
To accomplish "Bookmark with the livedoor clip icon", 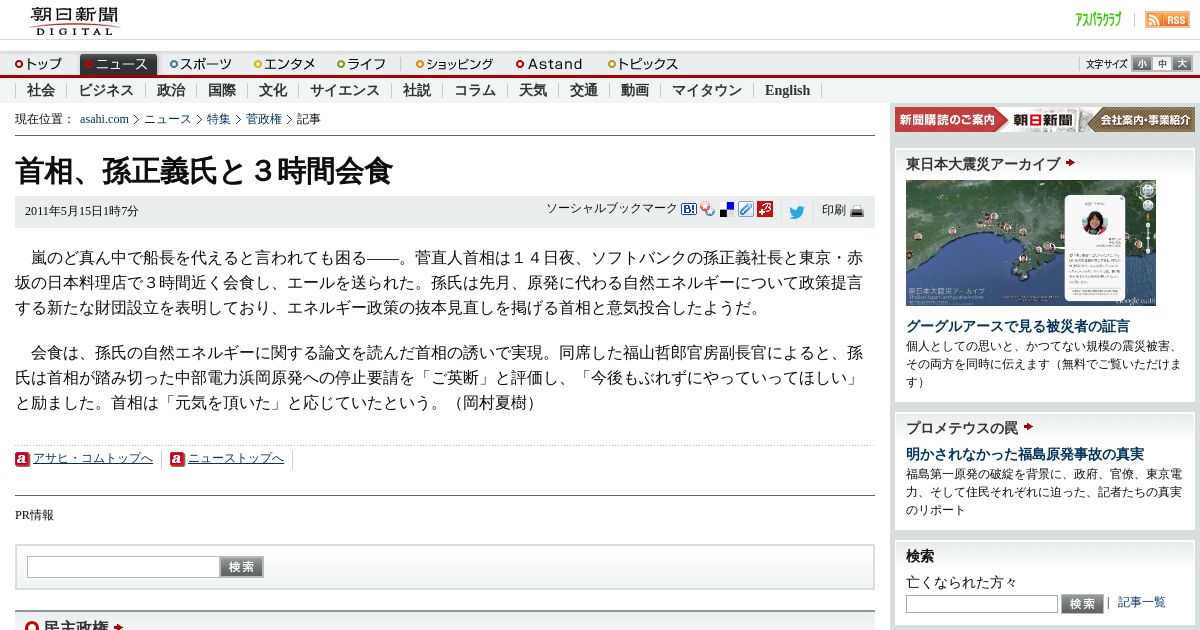I will pyautogui.click(x=708, y=209).
